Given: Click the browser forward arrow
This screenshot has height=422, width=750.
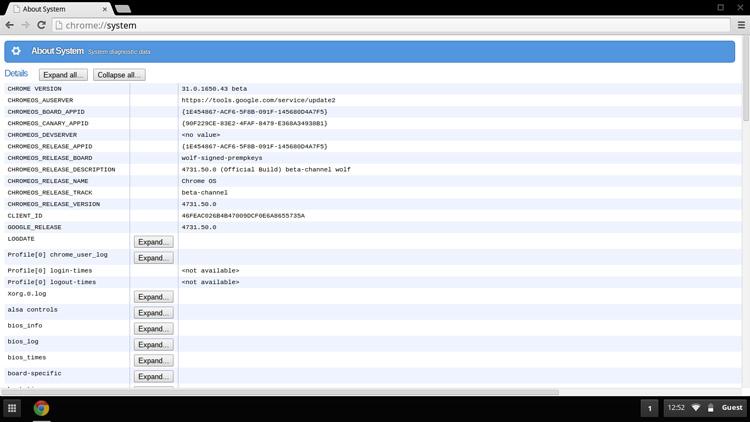Looking at the screenshot, I should (x=25, y=25).
